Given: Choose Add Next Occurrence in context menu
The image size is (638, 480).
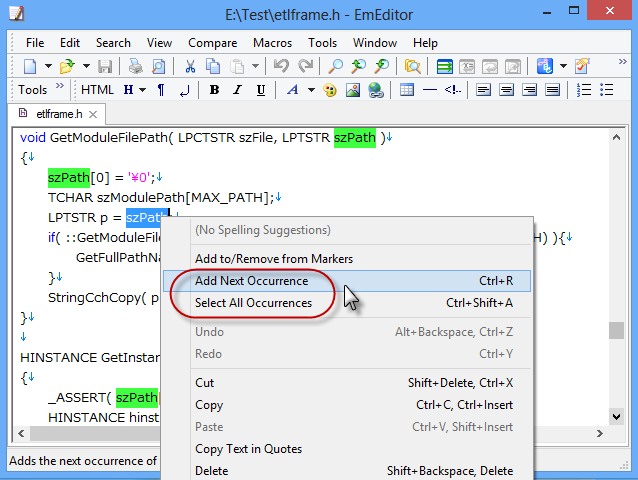Looking at the screenshot, I should point(347,281).
